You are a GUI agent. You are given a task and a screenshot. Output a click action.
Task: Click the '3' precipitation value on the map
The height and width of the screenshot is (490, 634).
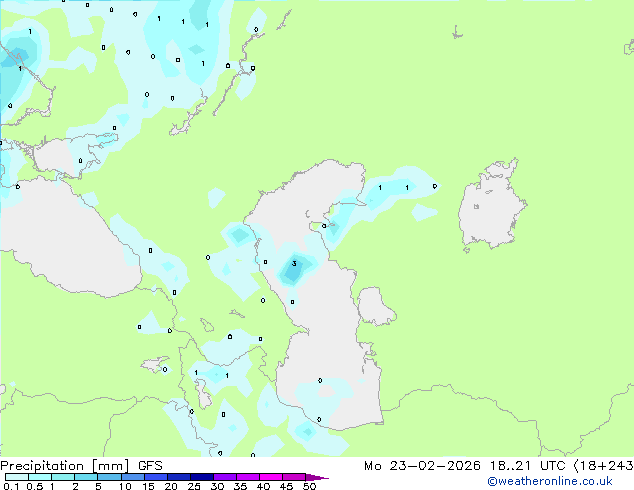[x=294, y=264]
